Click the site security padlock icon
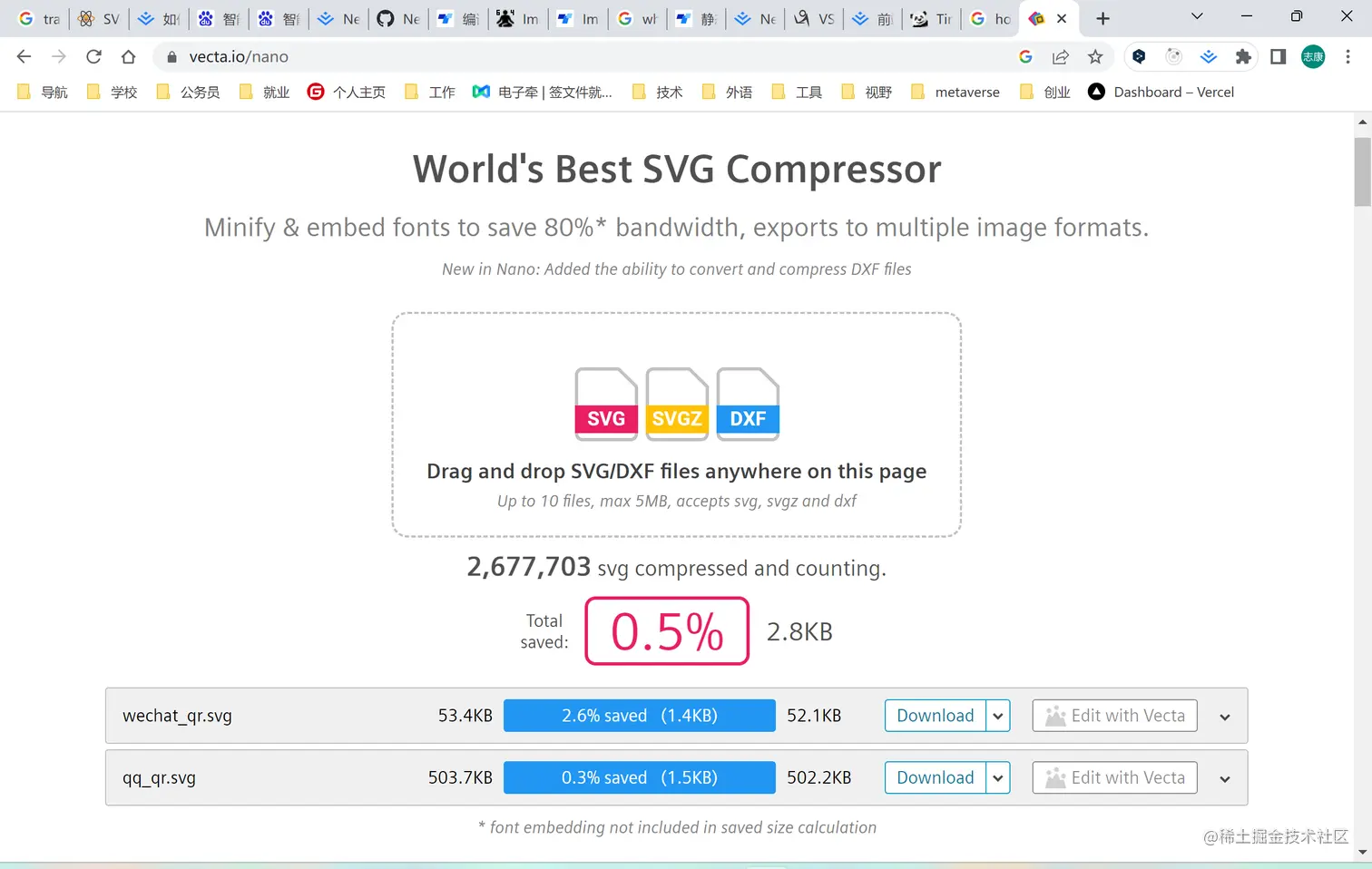1372x869 pixels. 170,56
